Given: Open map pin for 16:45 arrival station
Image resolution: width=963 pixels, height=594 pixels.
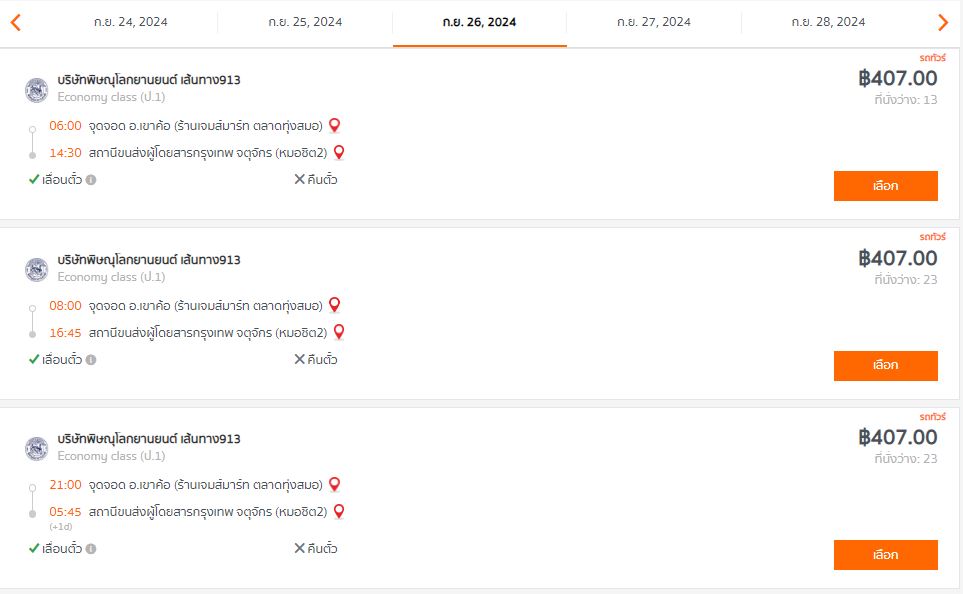Looking at the screenshot, I should pyautogui.click(x=339, y=332).
